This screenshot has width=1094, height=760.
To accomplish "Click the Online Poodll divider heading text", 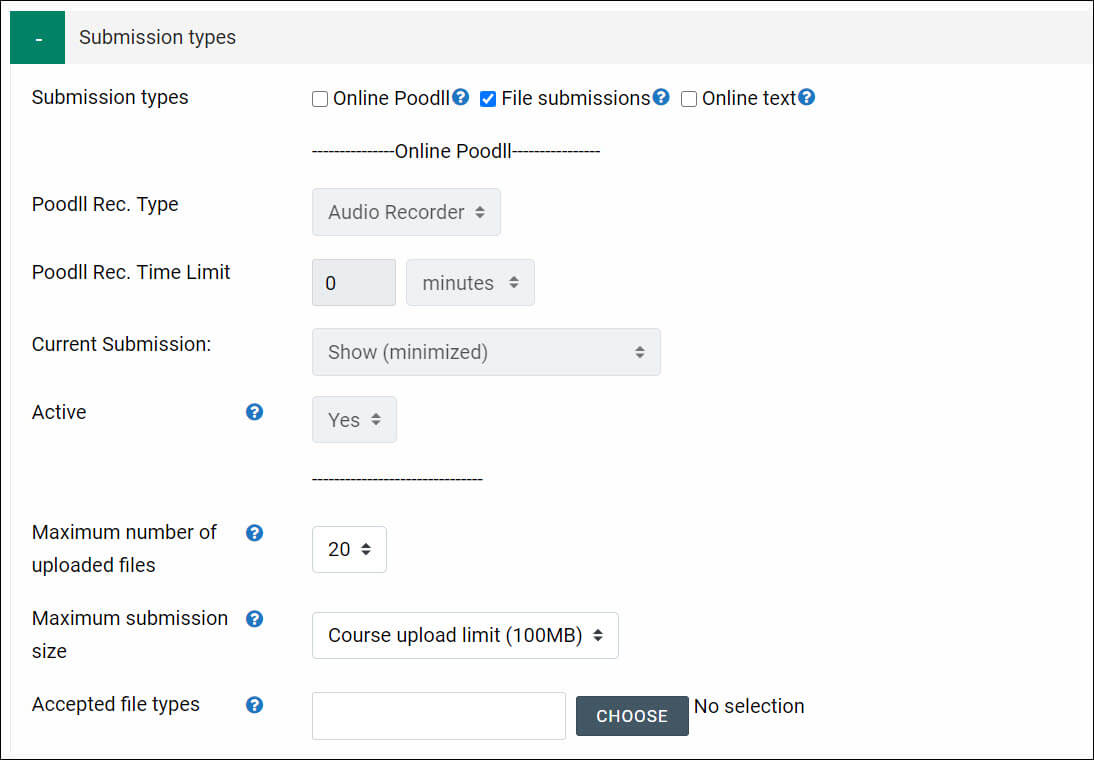I will [456, 151].
